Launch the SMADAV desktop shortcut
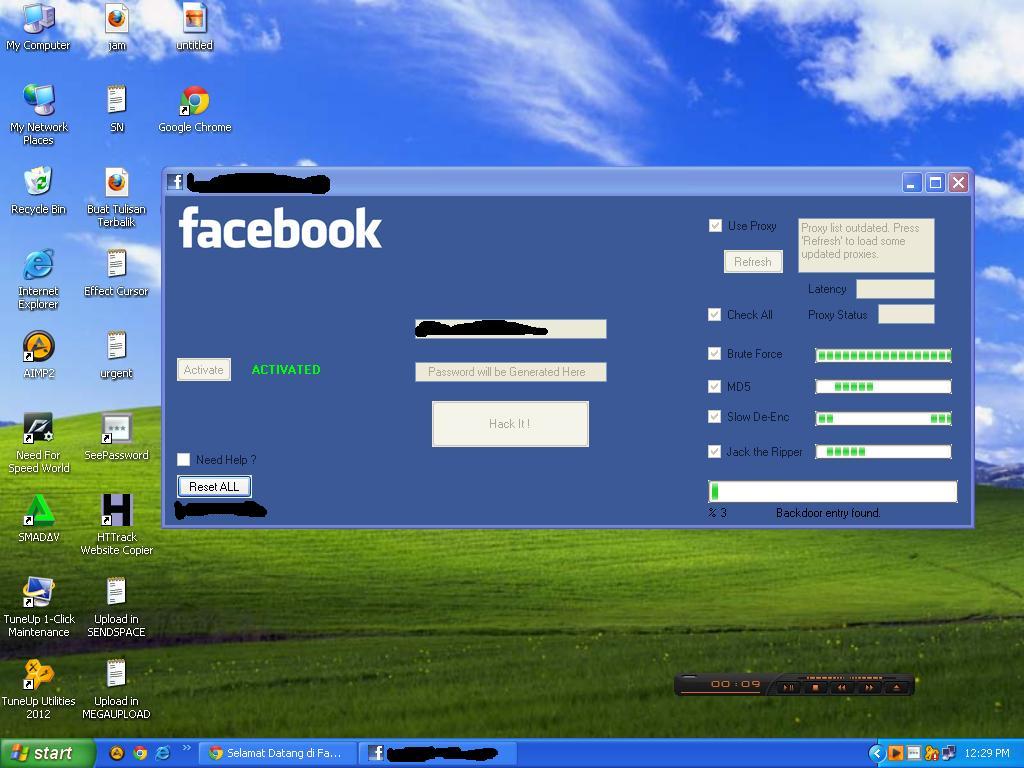 click(x=39, y=519)
